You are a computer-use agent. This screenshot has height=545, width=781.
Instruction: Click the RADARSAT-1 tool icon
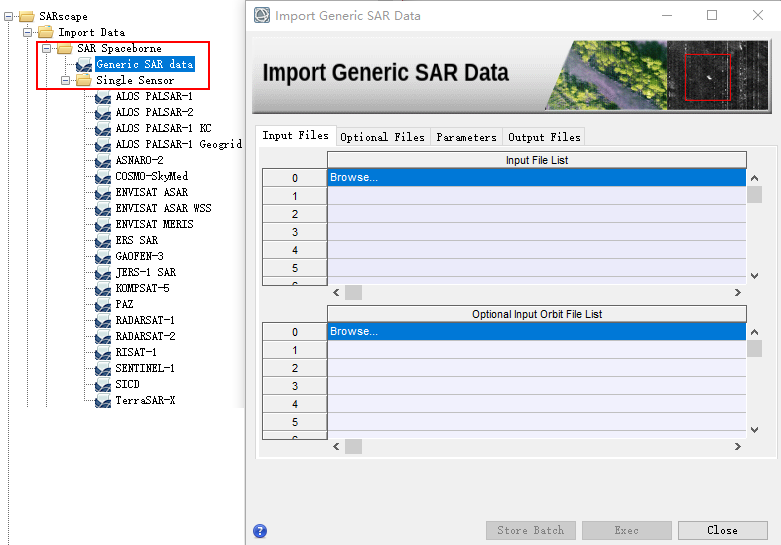pyautogui.click(x=103, y=320)
